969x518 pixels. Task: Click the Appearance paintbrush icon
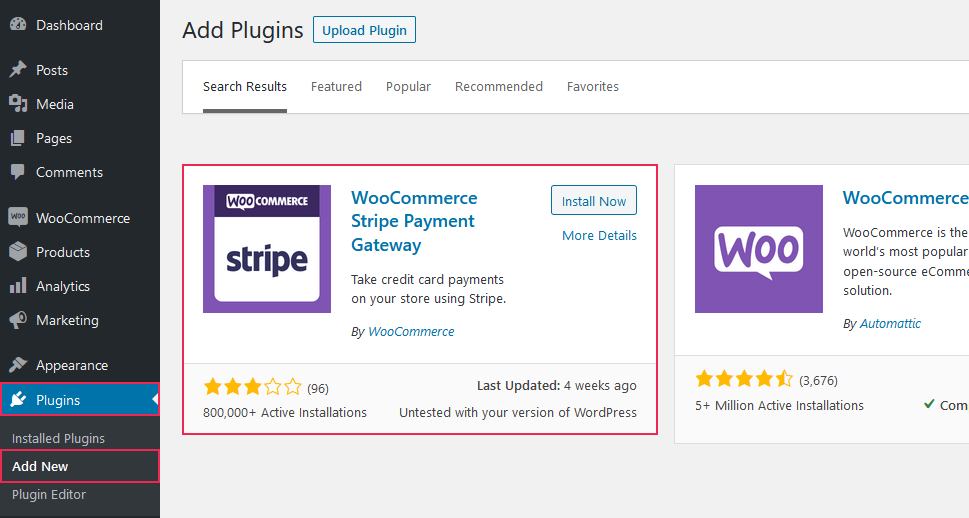coord(18,365)
